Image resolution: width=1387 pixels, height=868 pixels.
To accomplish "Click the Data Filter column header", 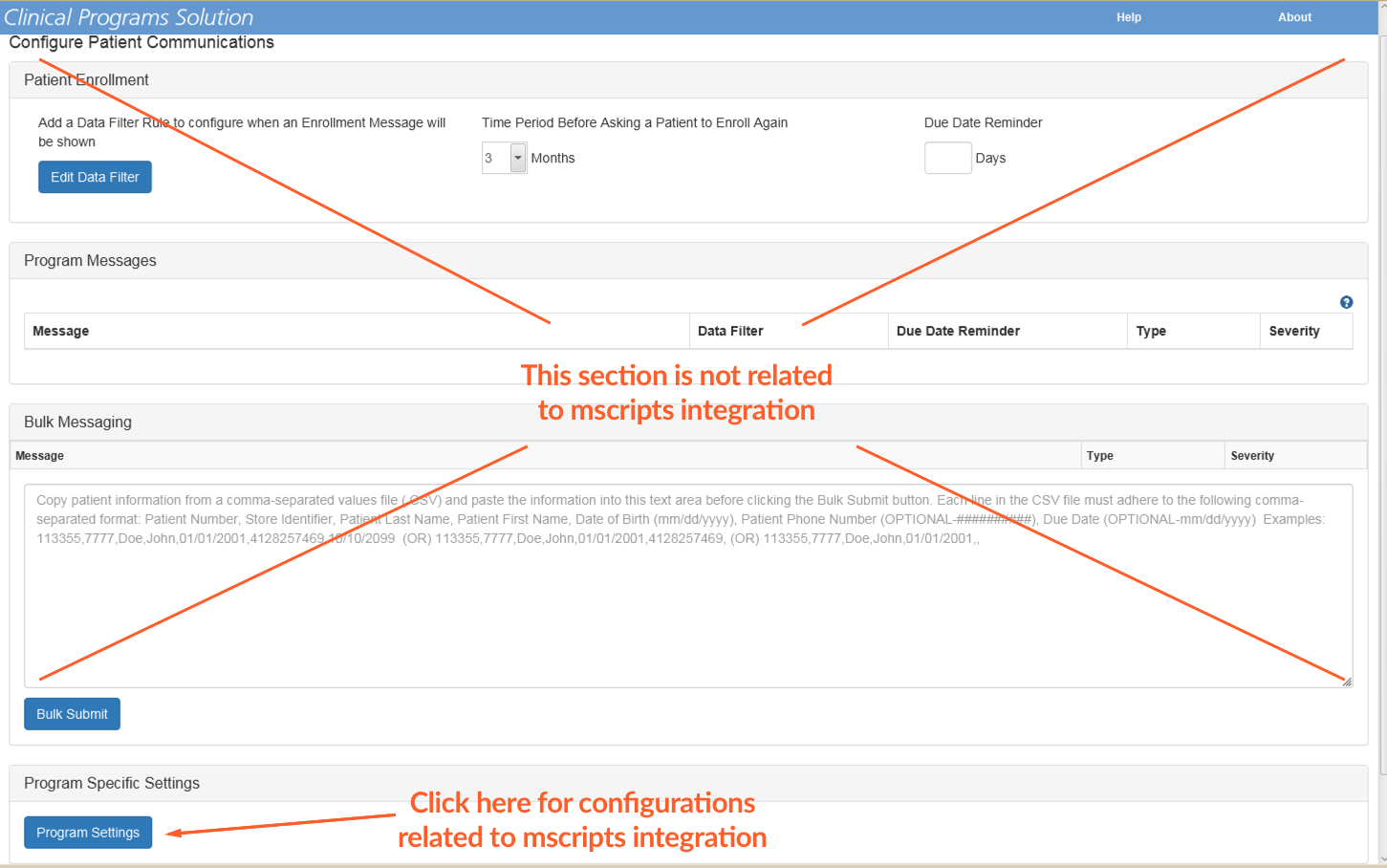I will 789,331.
